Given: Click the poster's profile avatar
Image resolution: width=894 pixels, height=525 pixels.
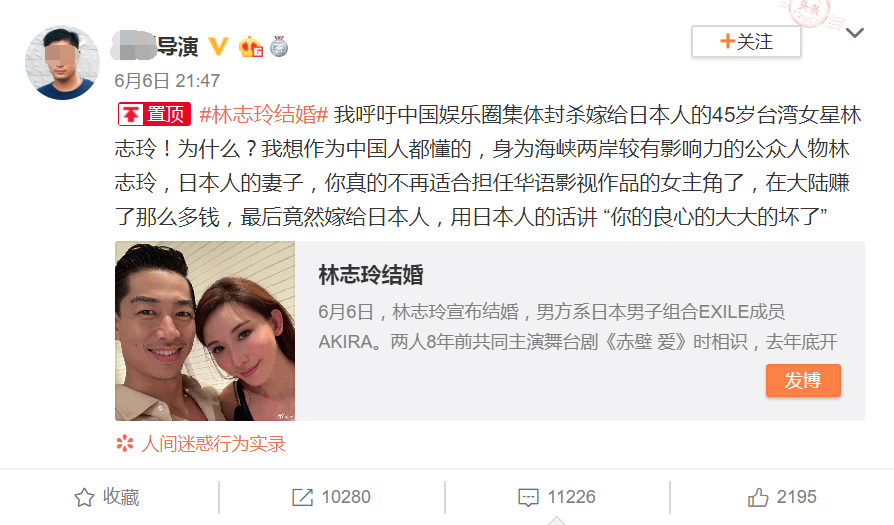Looking at the screenshot, I should click(x=62, y=63).
